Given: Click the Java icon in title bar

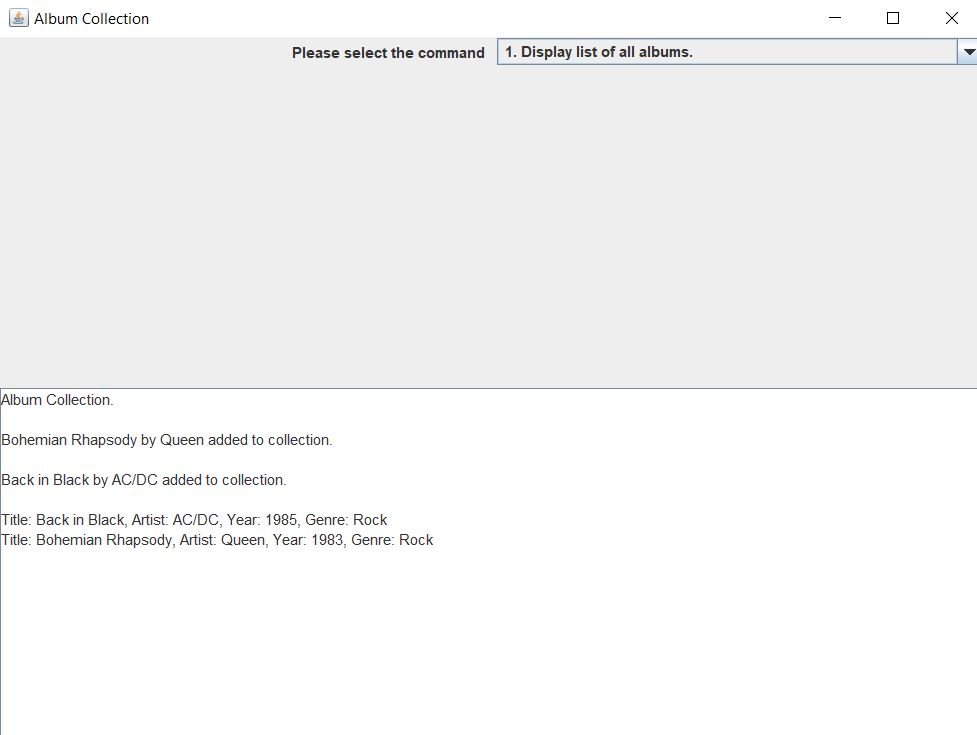Looking at the screenshot, I should point(19,18).
